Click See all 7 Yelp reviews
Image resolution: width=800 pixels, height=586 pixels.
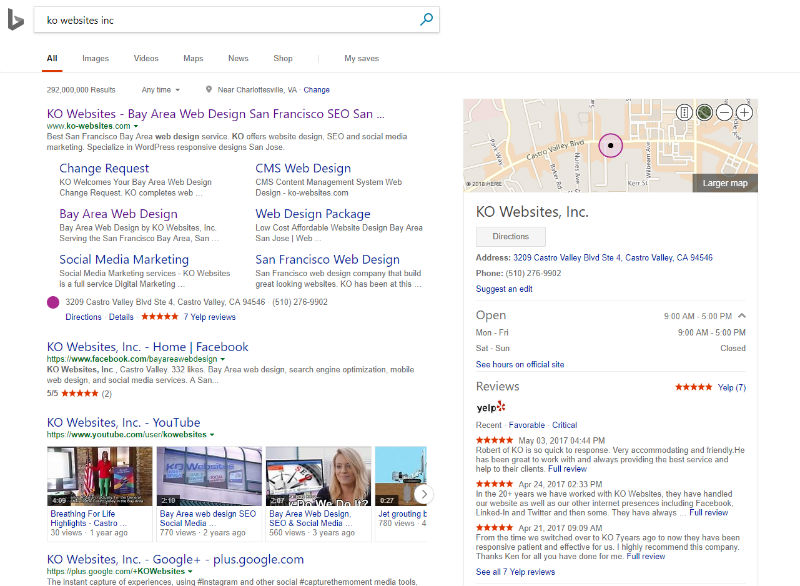(x=515, y=572)
